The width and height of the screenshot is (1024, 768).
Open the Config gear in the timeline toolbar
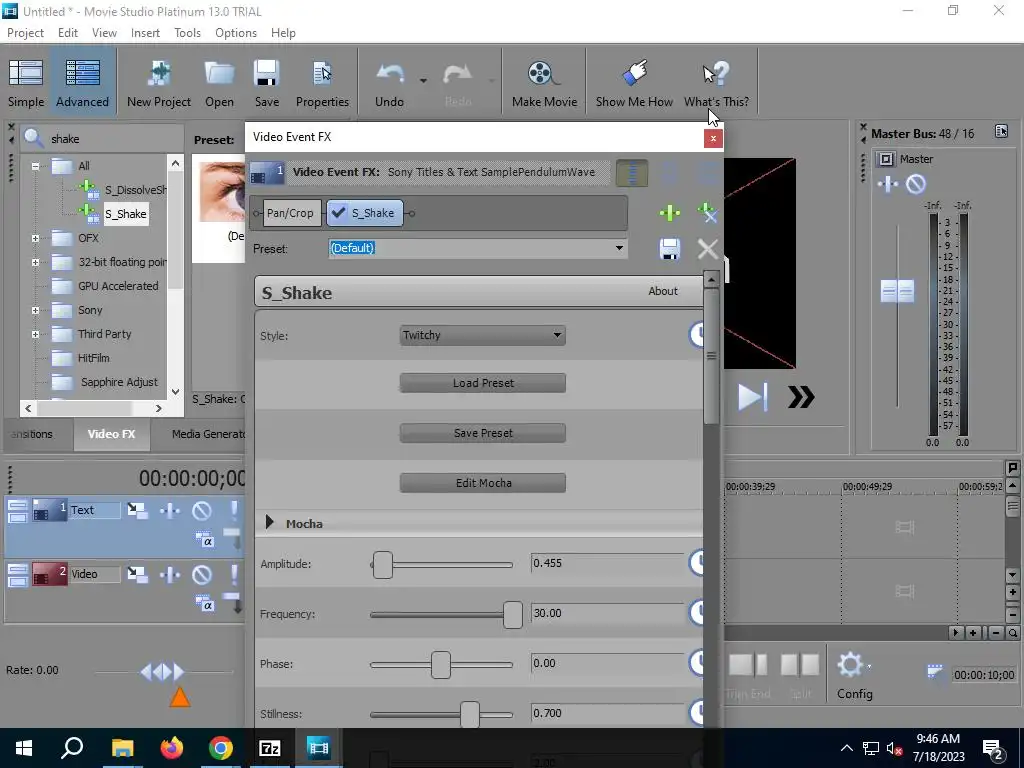(854, 675)
